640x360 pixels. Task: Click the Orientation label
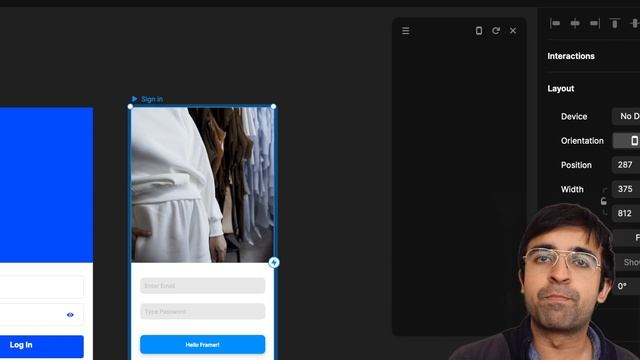582,141
